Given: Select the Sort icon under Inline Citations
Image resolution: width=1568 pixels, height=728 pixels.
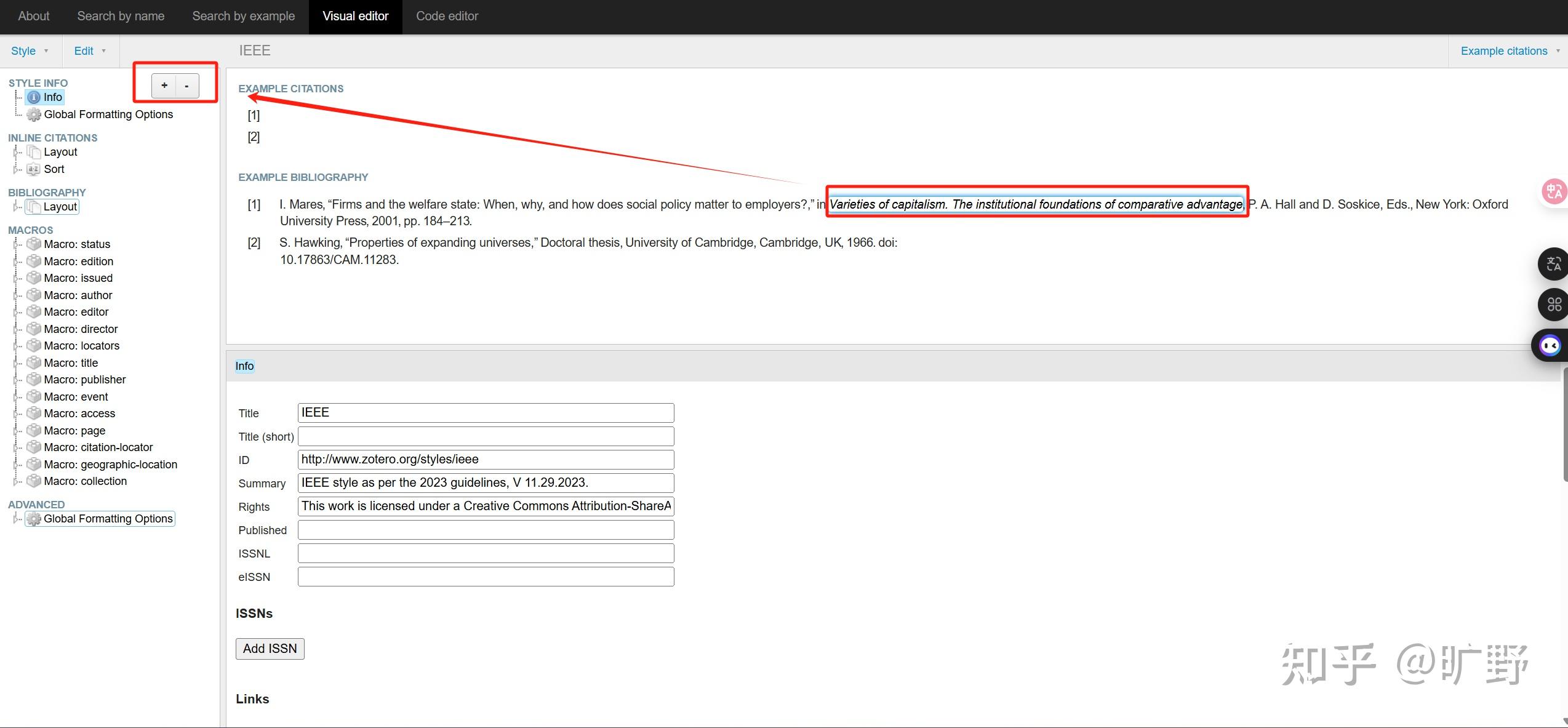Looking at the screenshot, I should [x=34, y=169].
